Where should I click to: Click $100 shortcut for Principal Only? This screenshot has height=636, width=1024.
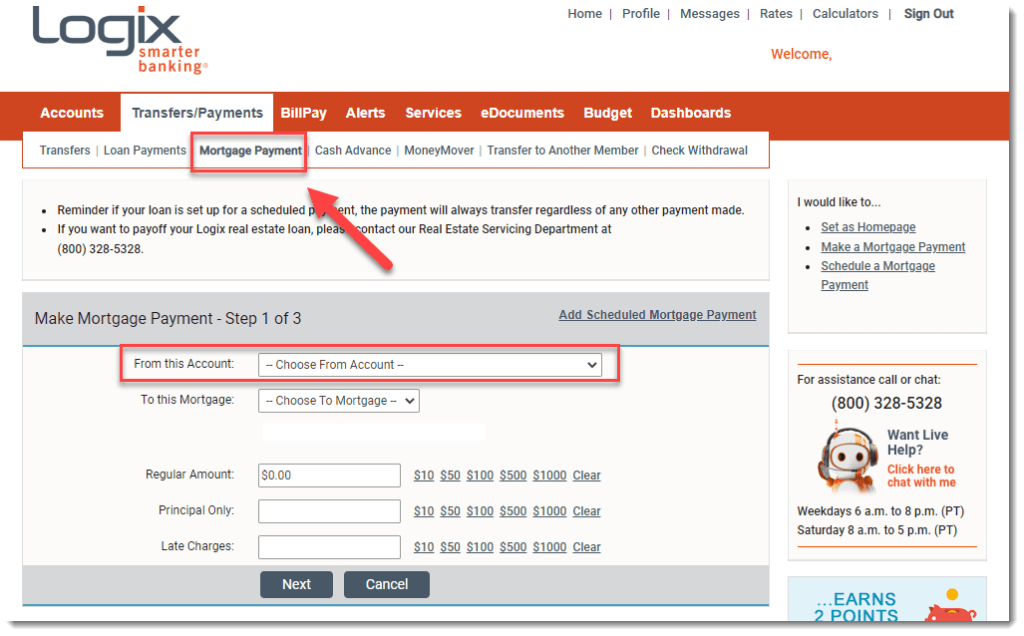479,511
